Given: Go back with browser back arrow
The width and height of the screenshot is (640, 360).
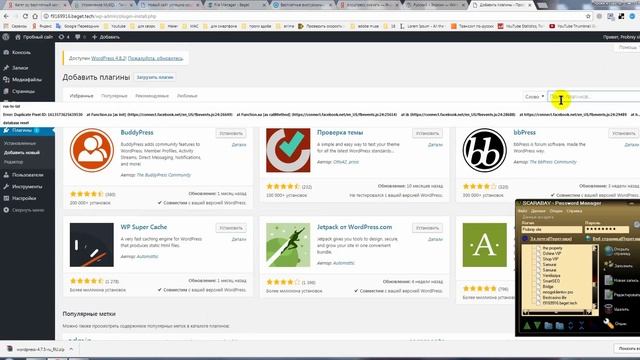Looking at the screenshot, I should pyautogui.click(x=6, y=16).
